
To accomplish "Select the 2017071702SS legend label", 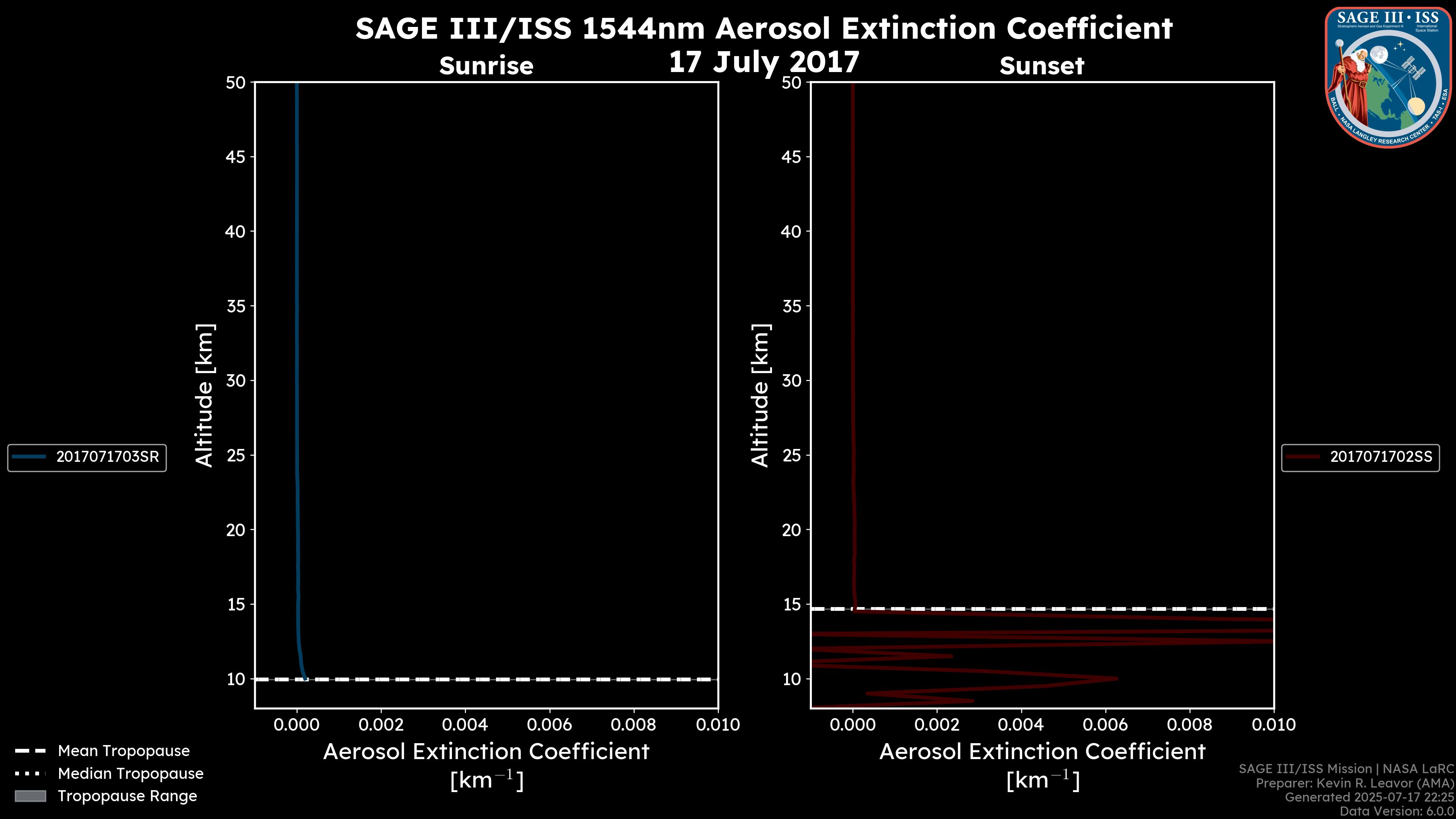I will [1381, 457].
